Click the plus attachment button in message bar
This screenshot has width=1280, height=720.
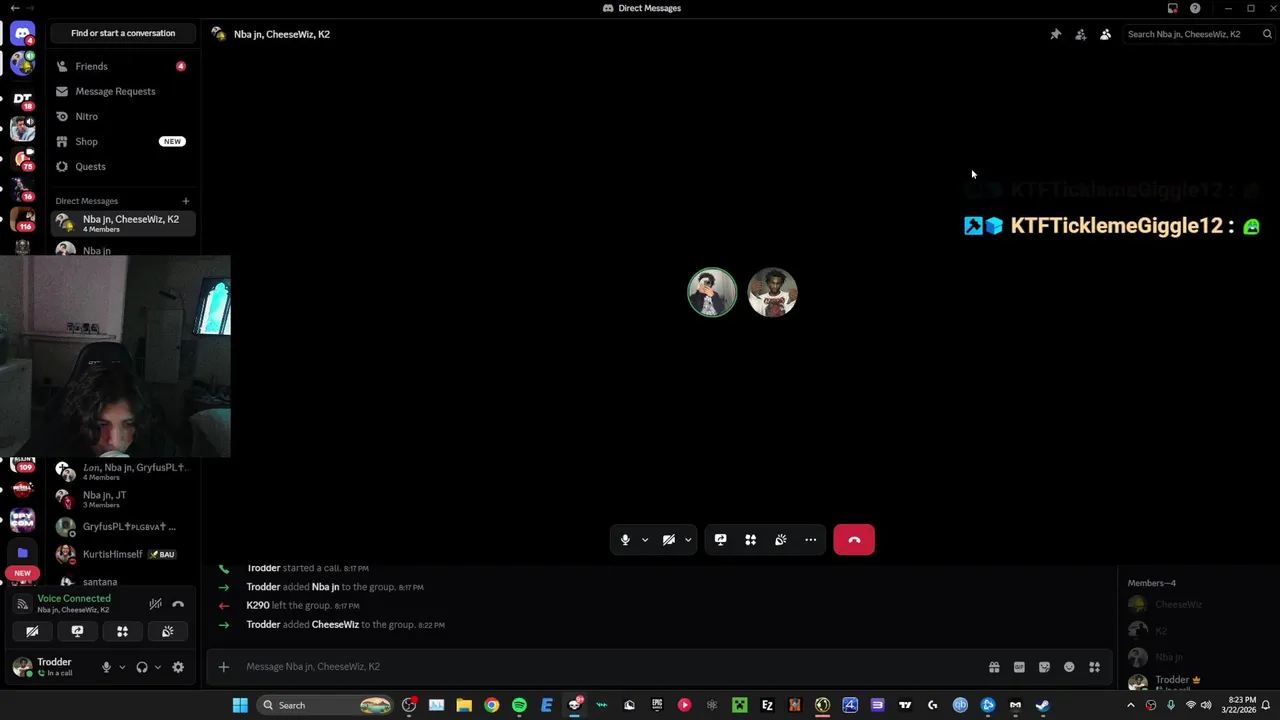click(224, 667)
